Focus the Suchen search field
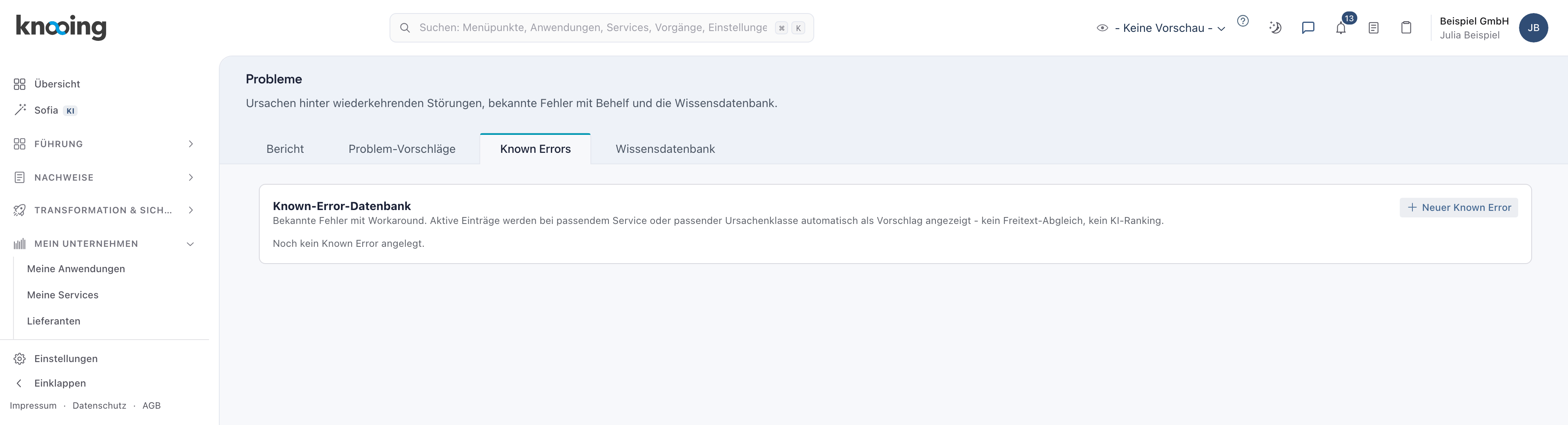 click(x=601, y=28)
